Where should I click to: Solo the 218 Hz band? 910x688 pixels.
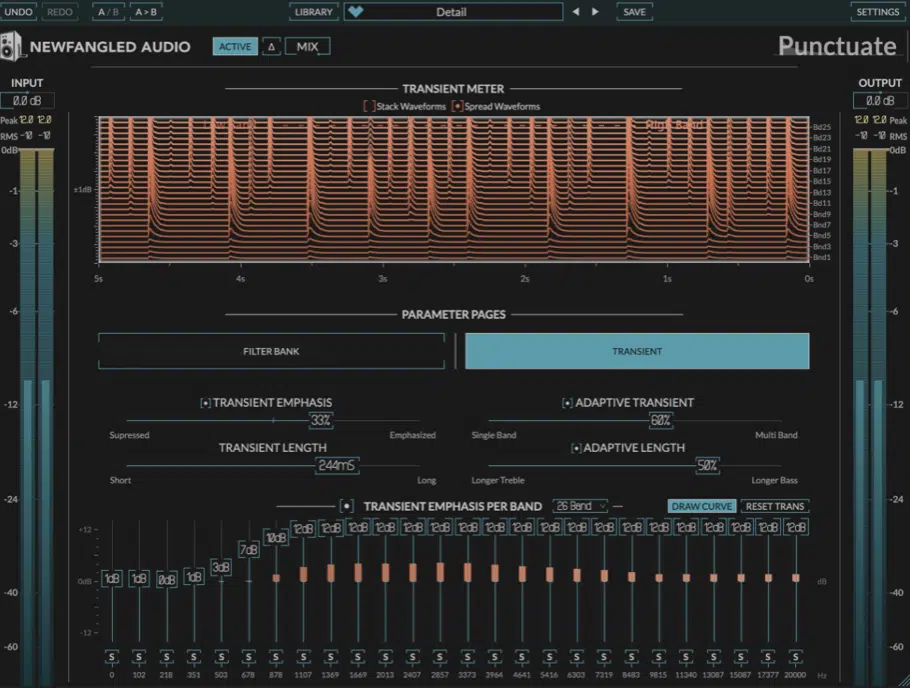[x=166, y=657]
